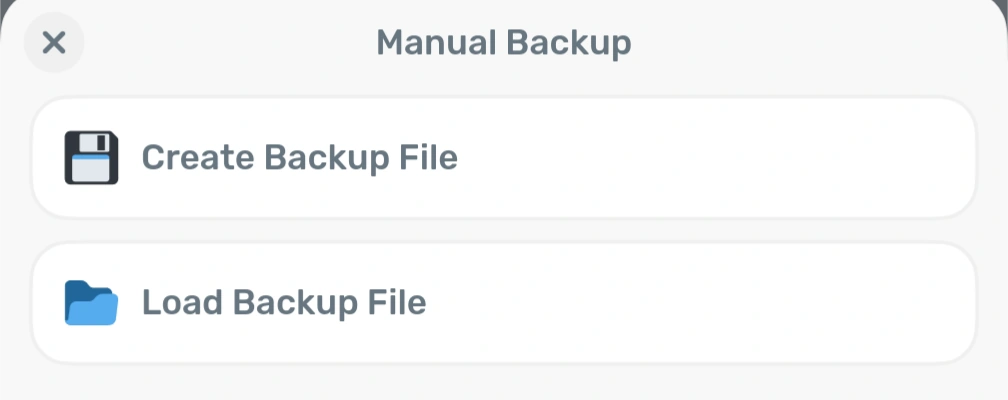Screen dimensions: 1008x400
Task: Dismiss the backup sheet using the X button
Action: pos(54,43)
